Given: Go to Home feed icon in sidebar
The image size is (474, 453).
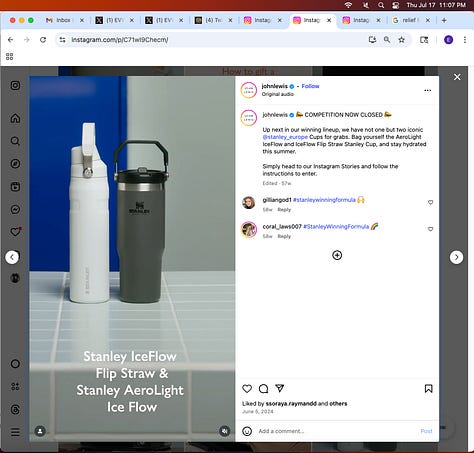Looking at the screenshot, I should pos(15,118).
